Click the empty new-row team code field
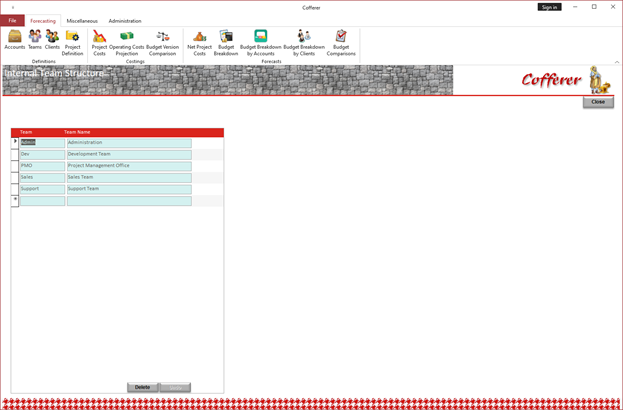This screenshot has height=410, width=623. click(x=42, y=201)
